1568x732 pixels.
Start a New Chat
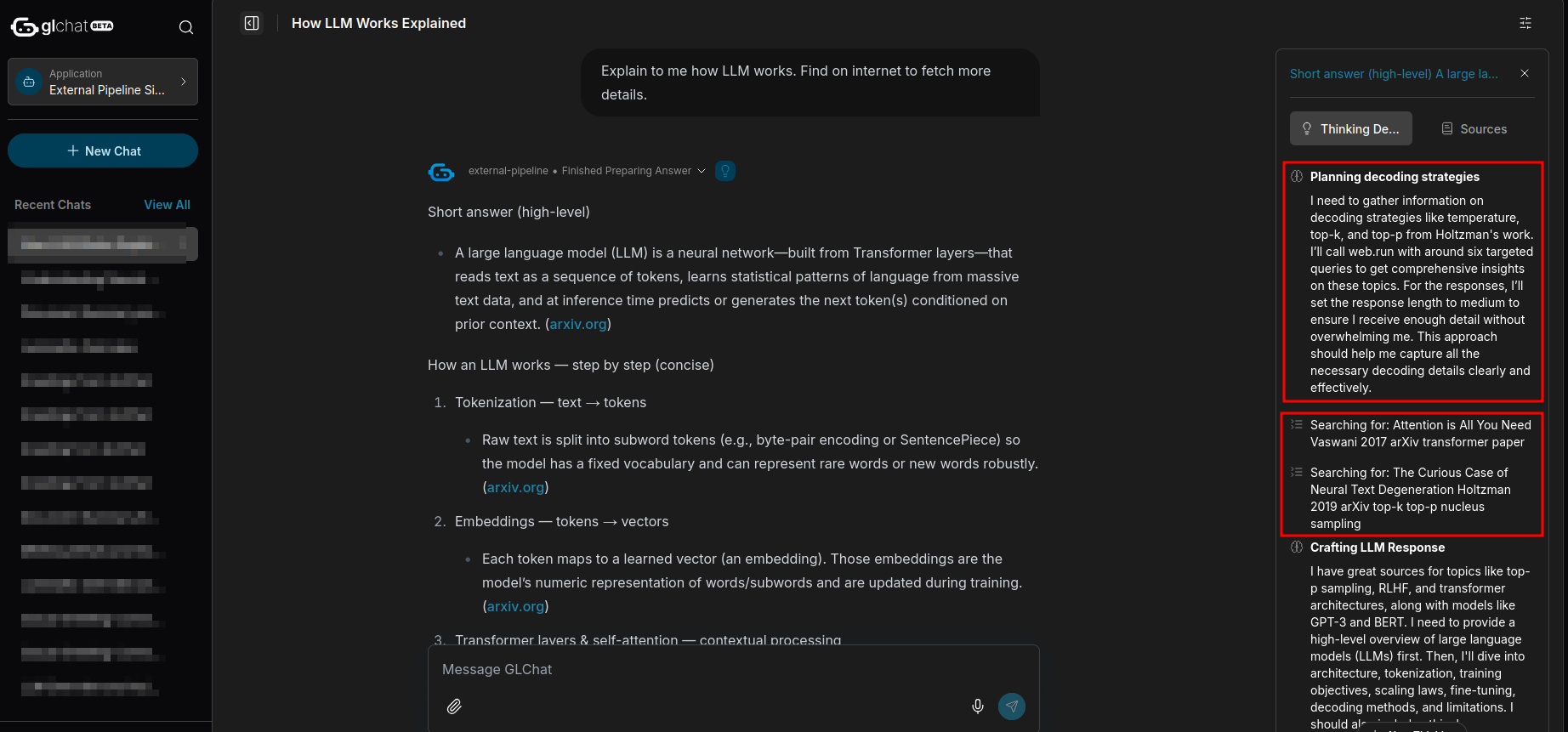103,150
